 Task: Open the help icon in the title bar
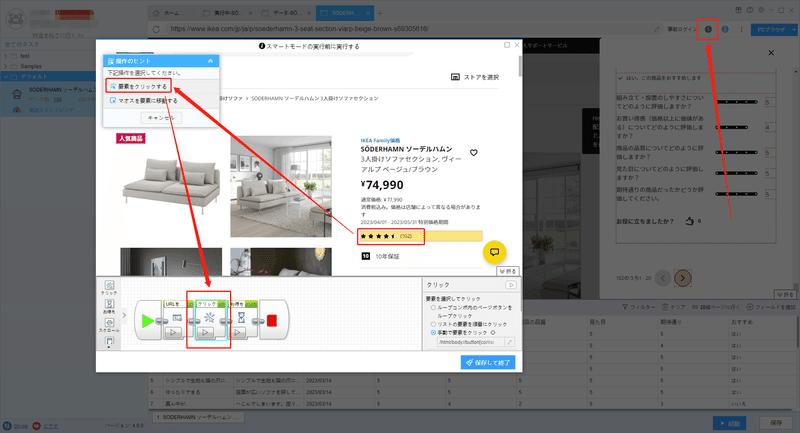pyautogui.click(x=749, y=10)
